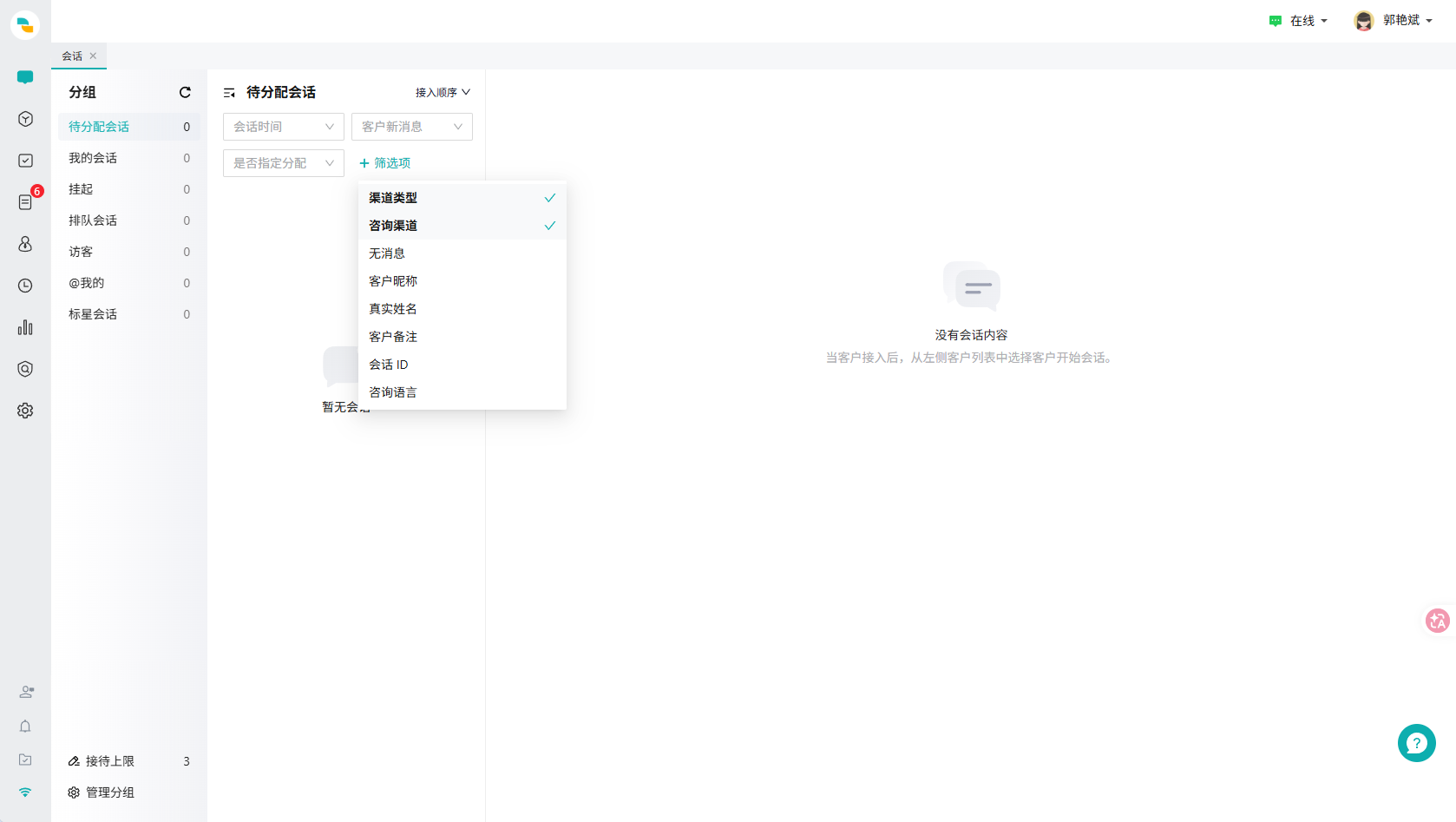Viewport: 1456px width, 822px height.
Task: Select the 标星会话 group
Action: point(129,314)
